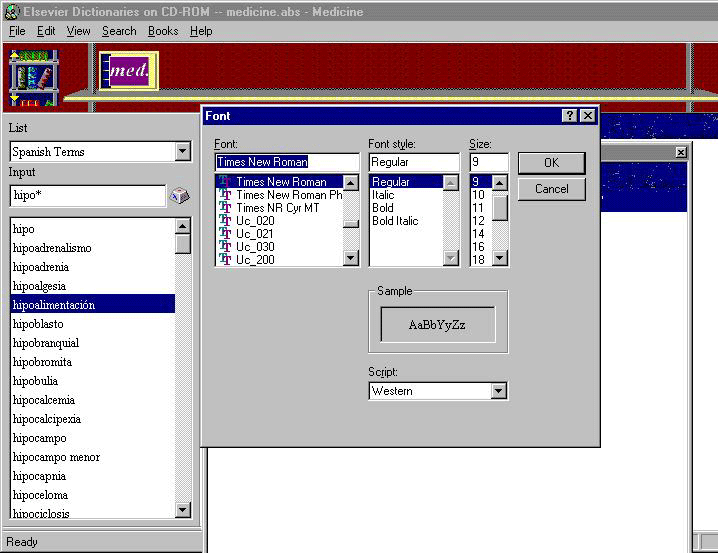This screenshot has width=718, height=553.
Task: Close the Font dialog with X button
Action: coord(587,116)
